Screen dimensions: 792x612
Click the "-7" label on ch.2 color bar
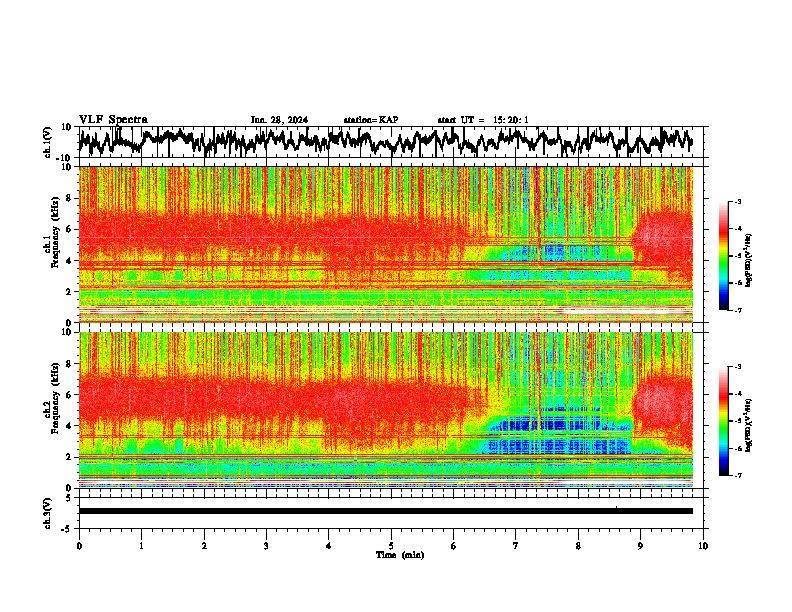[737, 475]
